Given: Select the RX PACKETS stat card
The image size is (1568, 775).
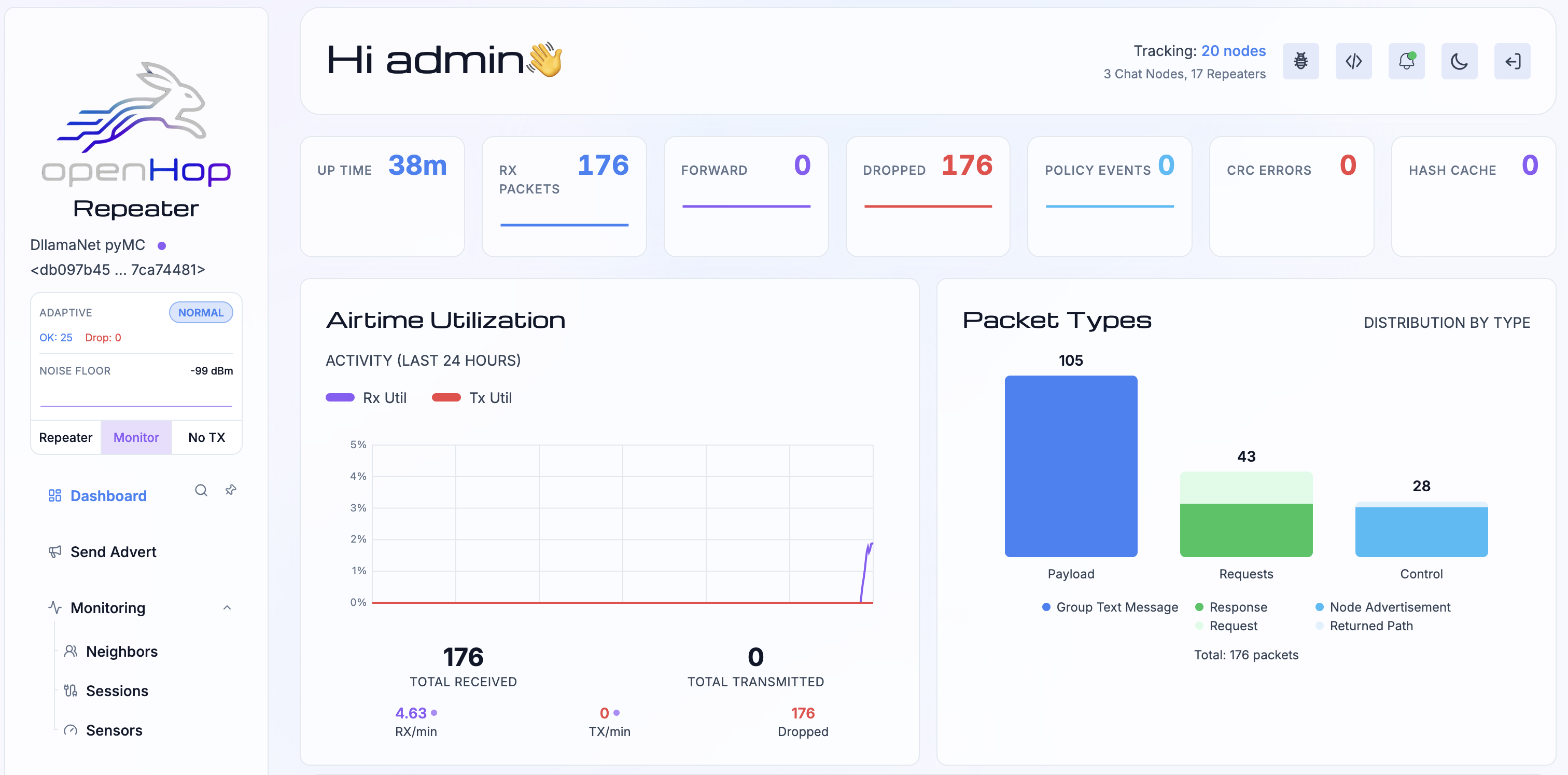Looking at the screenshot, I should coord(564,196).
